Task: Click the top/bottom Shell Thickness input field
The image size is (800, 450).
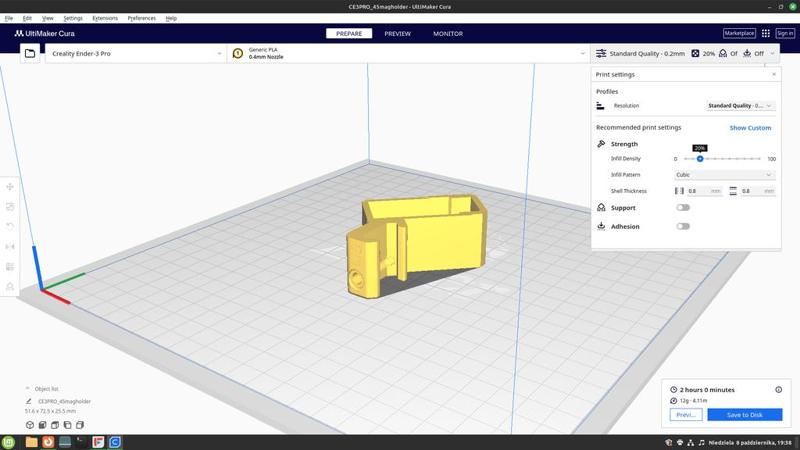Action: (x=758, y=191)
